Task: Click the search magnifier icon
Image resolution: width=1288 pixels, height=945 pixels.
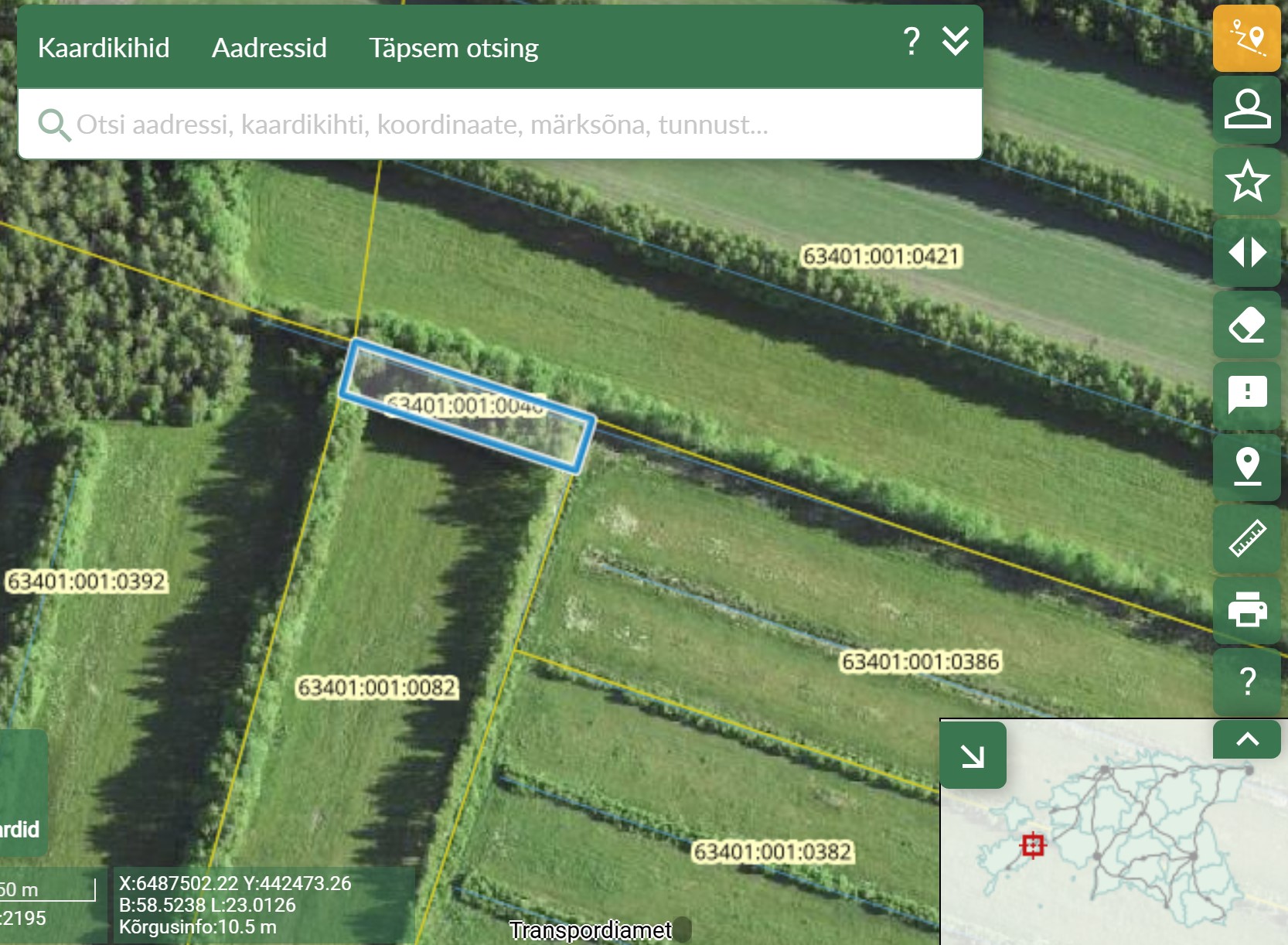Action: 54,125
